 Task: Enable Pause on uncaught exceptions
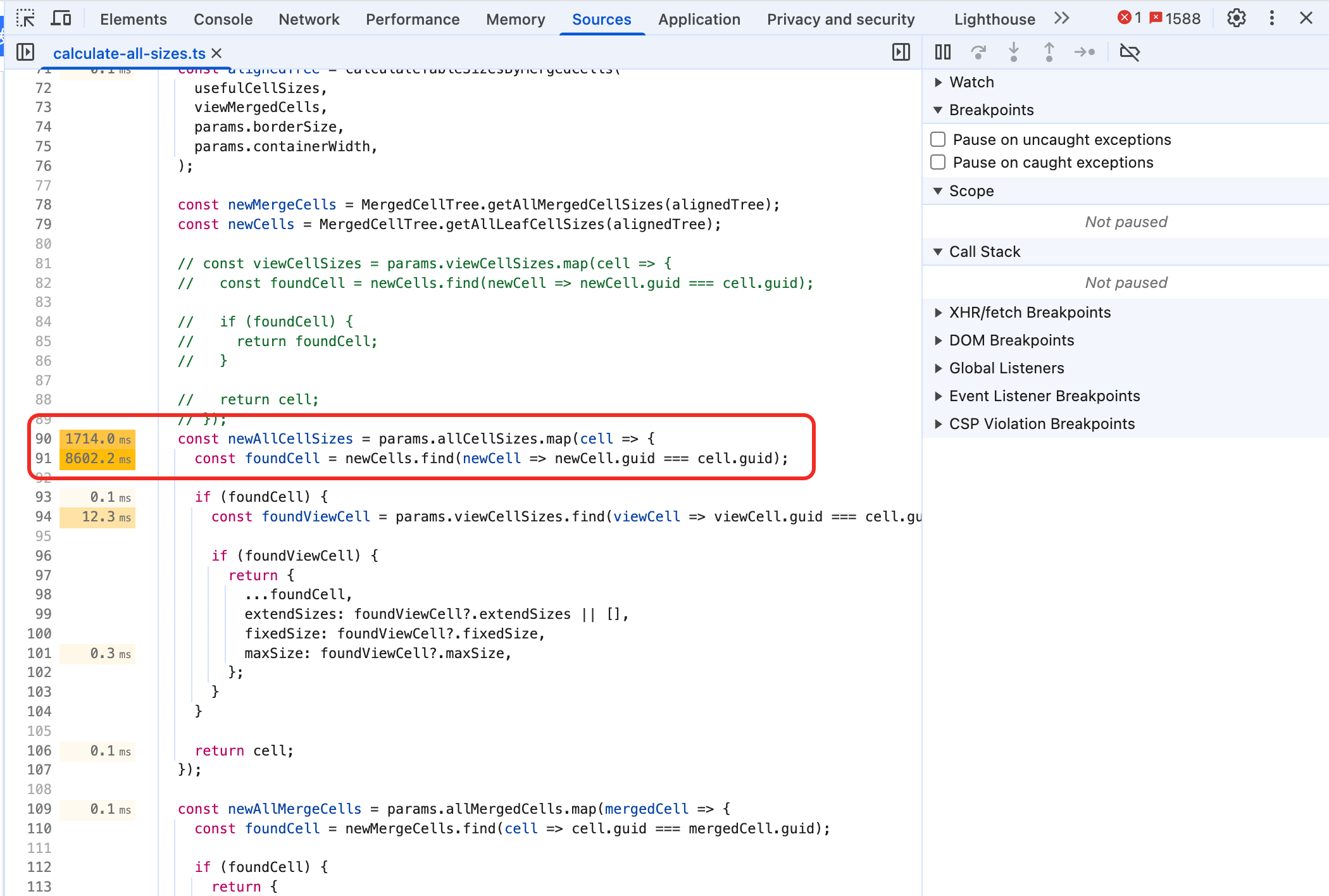point(938,139)
